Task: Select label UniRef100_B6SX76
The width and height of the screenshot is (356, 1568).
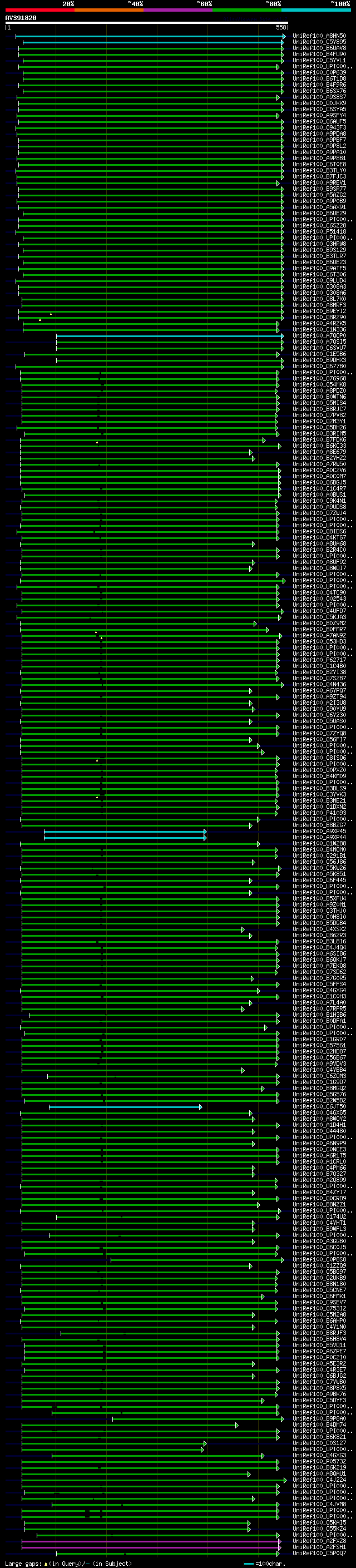Action: [319, 91]
